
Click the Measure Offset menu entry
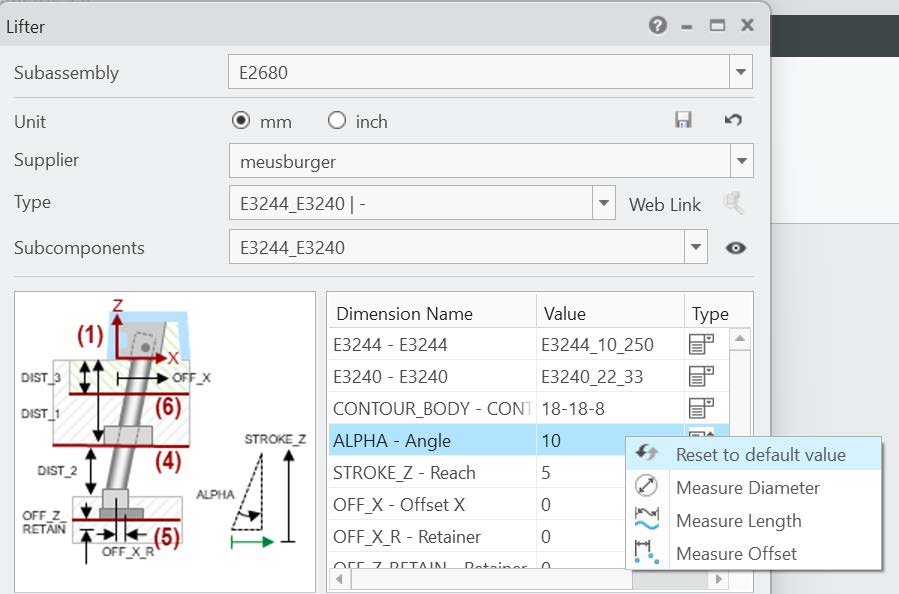click(736, 554)
